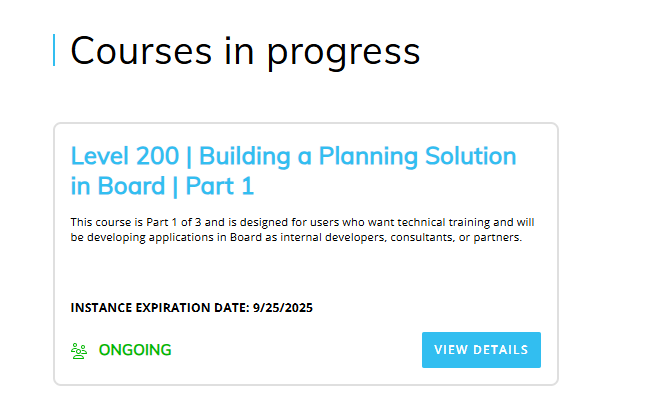Click "Part 1 of 3" in description
The image size is (662, 403).
pos(174,222)
